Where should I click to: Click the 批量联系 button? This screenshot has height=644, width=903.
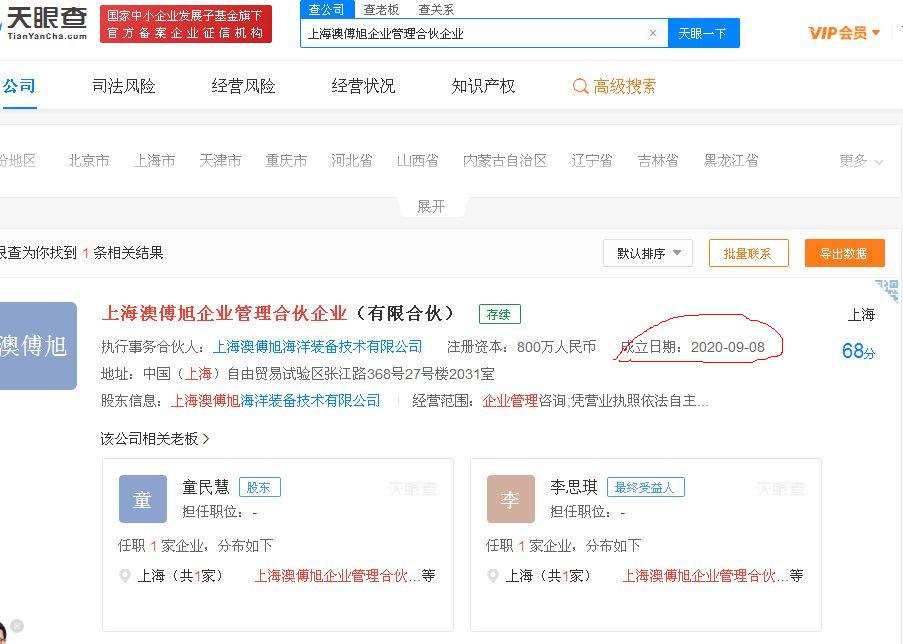point(748,253)
